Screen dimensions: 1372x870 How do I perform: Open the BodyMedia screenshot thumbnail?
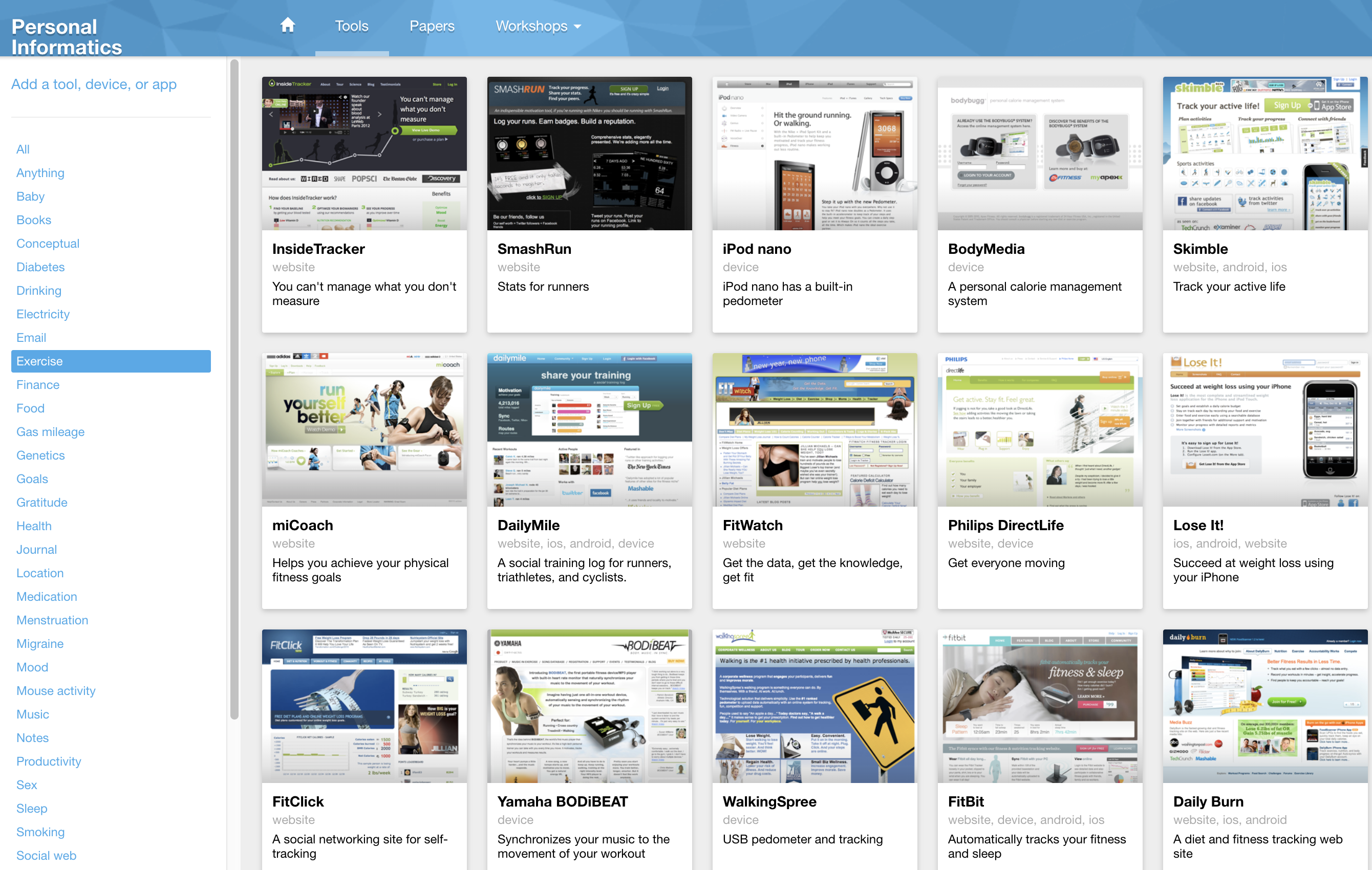pos(1040,154)
